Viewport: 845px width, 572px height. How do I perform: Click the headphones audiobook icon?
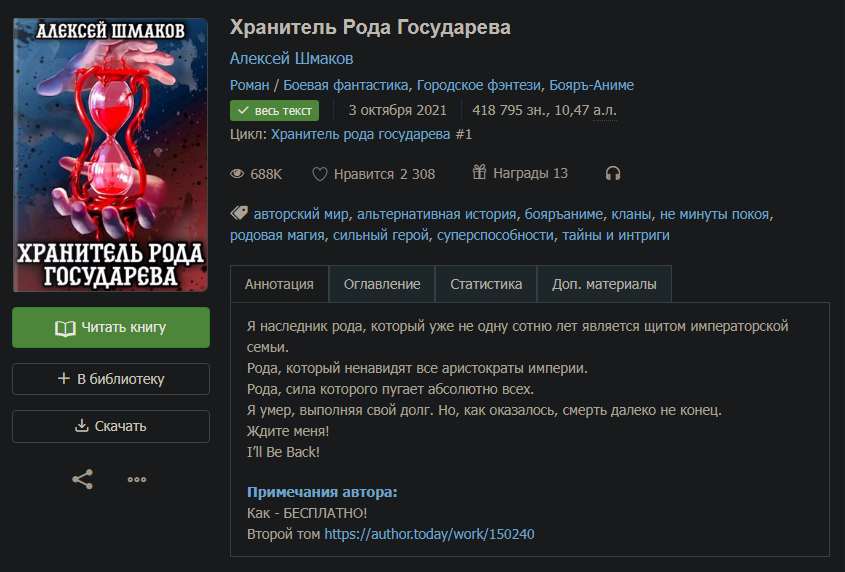(613, 174)
